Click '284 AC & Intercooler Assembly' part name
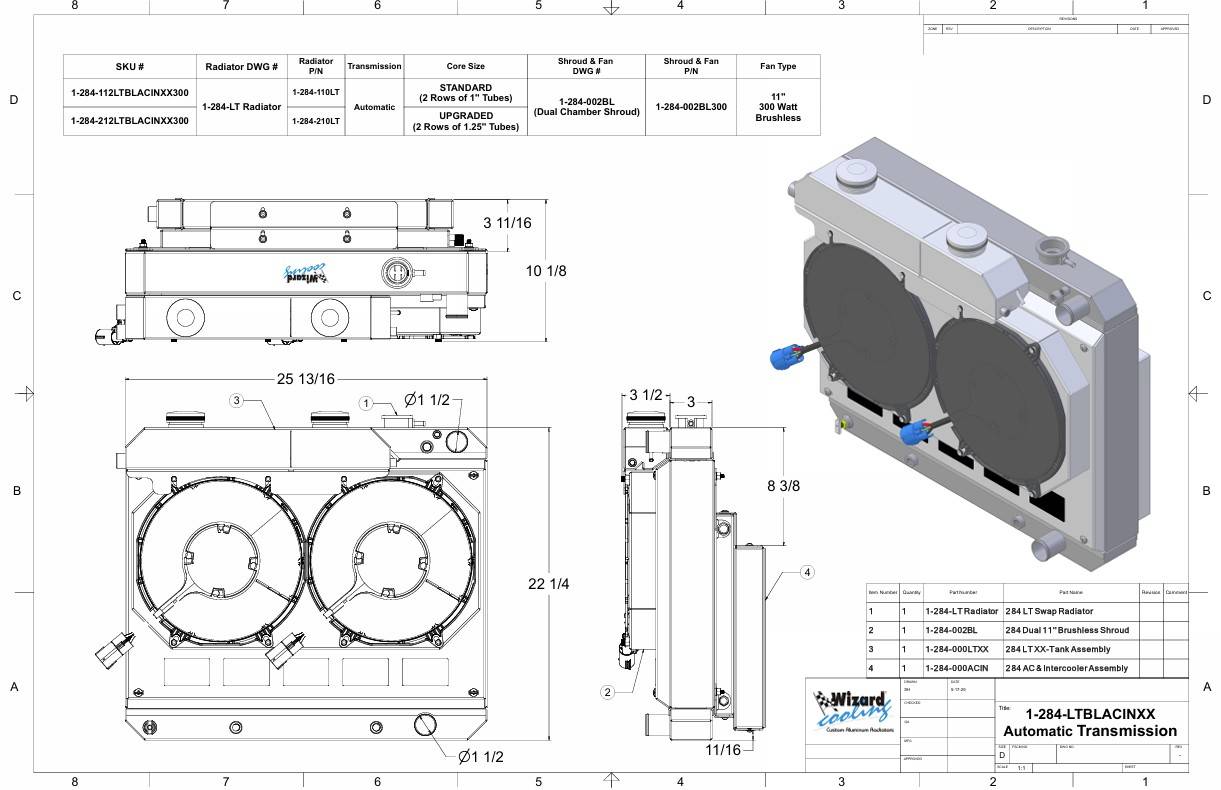1221x790 pixels. 1066,668
